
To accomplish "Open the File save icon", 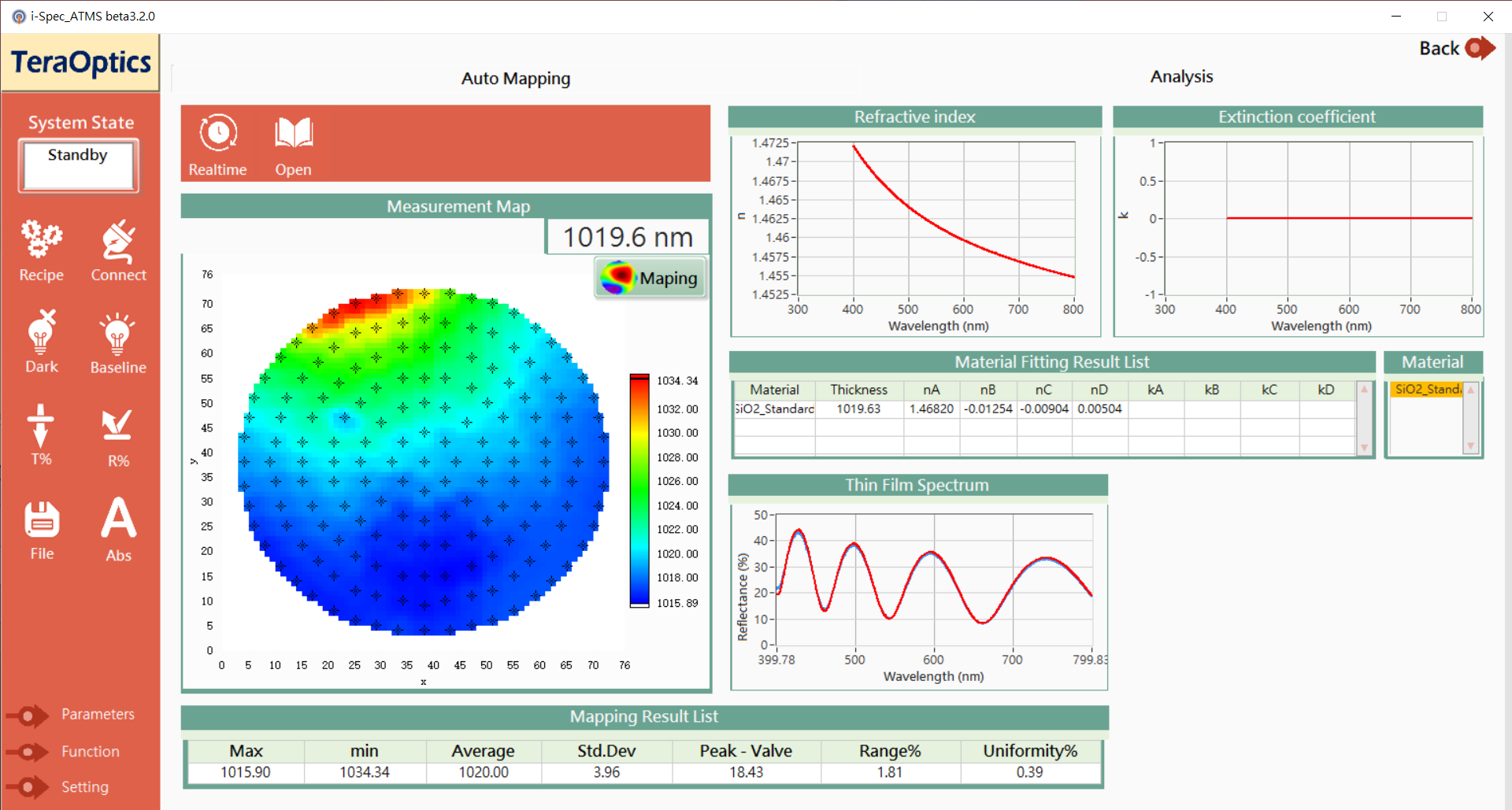I will click(42, 520).
